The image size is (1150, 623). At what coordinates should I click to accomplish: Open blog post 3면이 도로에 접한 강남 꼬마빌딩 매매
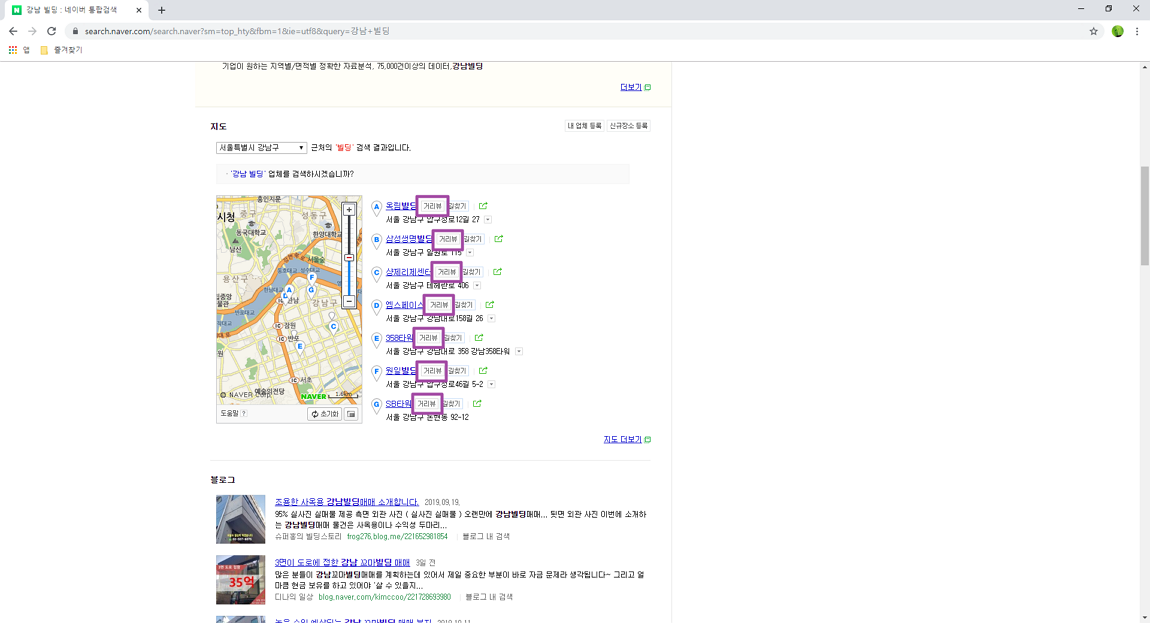pos(342,563)
